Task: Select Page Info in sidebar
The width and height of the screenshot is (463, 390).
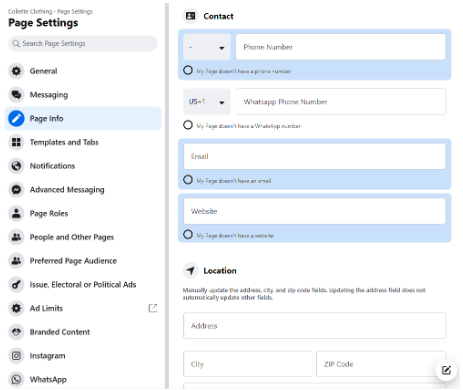Action: (x=83, y=118)
